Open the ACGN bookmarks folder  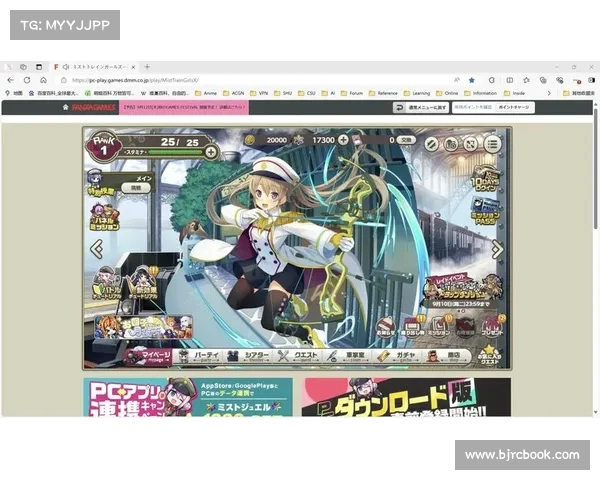tap(234, 93)
